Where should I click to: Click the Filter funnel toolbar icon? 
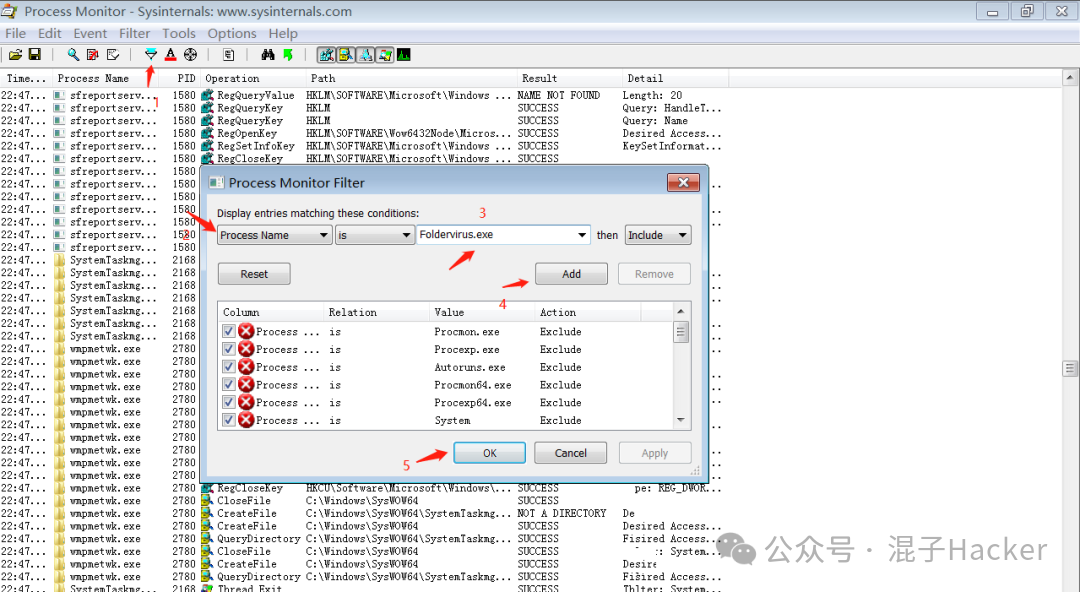tap(151, 54)
